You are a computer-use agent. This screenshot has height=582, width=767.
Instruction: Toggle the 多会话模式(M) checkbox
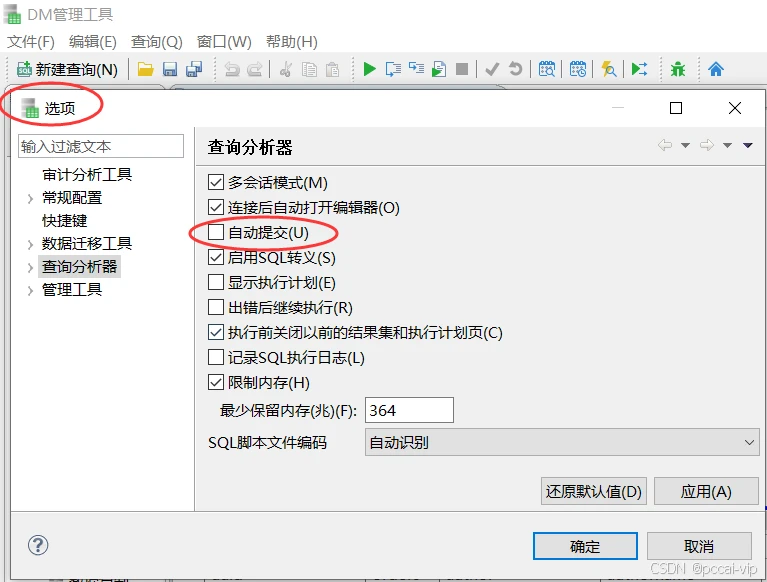(216, 183)
